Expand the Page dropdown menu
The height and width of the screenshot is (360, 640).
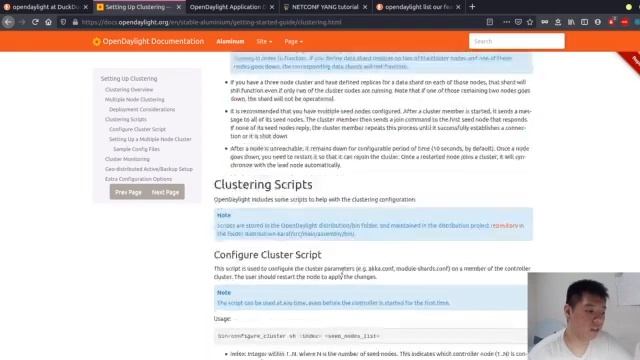293,42
